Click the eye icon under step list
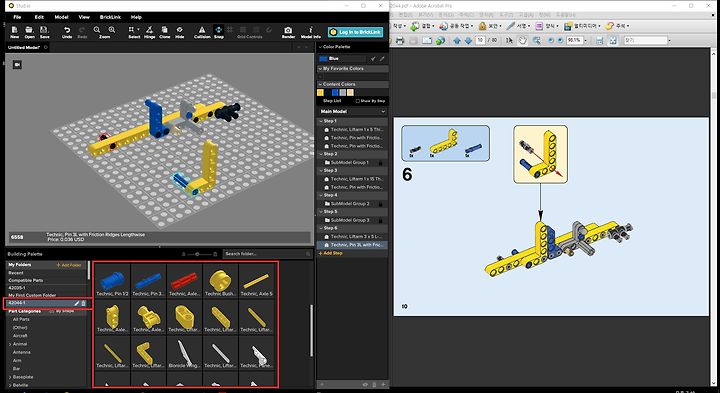 click(365, 385)
